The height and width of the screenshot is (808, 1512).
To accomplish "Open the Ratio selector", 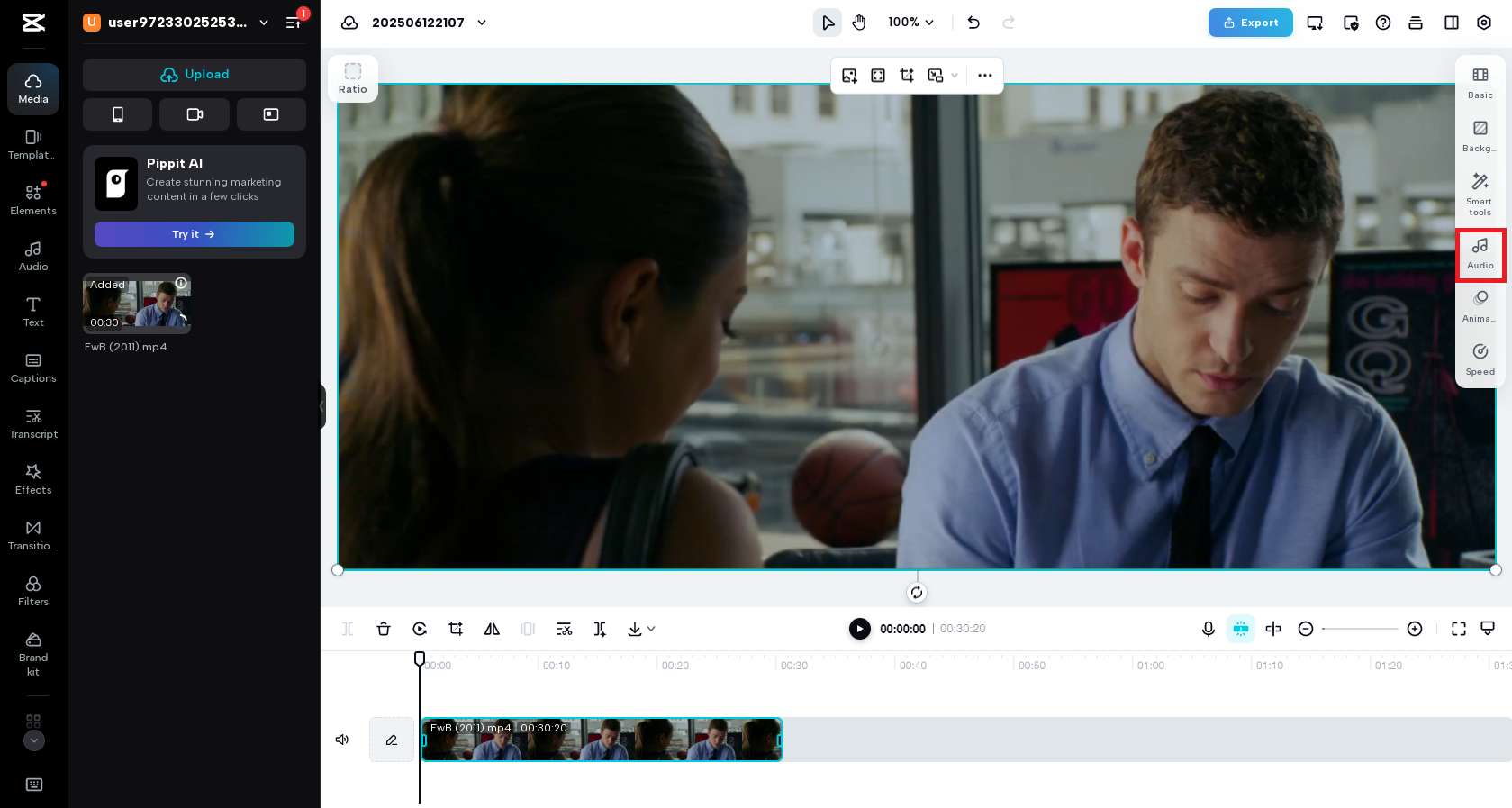I will (x=353, y=78).
